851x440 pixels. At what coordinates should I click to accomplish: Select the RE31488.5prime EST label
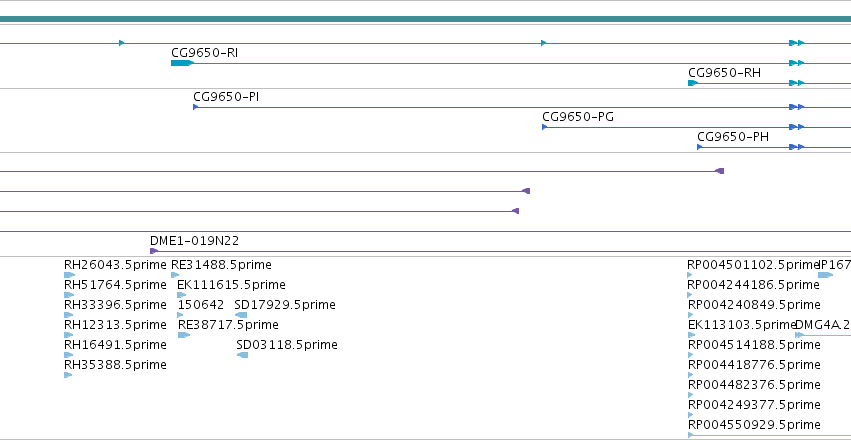point(221,265)
